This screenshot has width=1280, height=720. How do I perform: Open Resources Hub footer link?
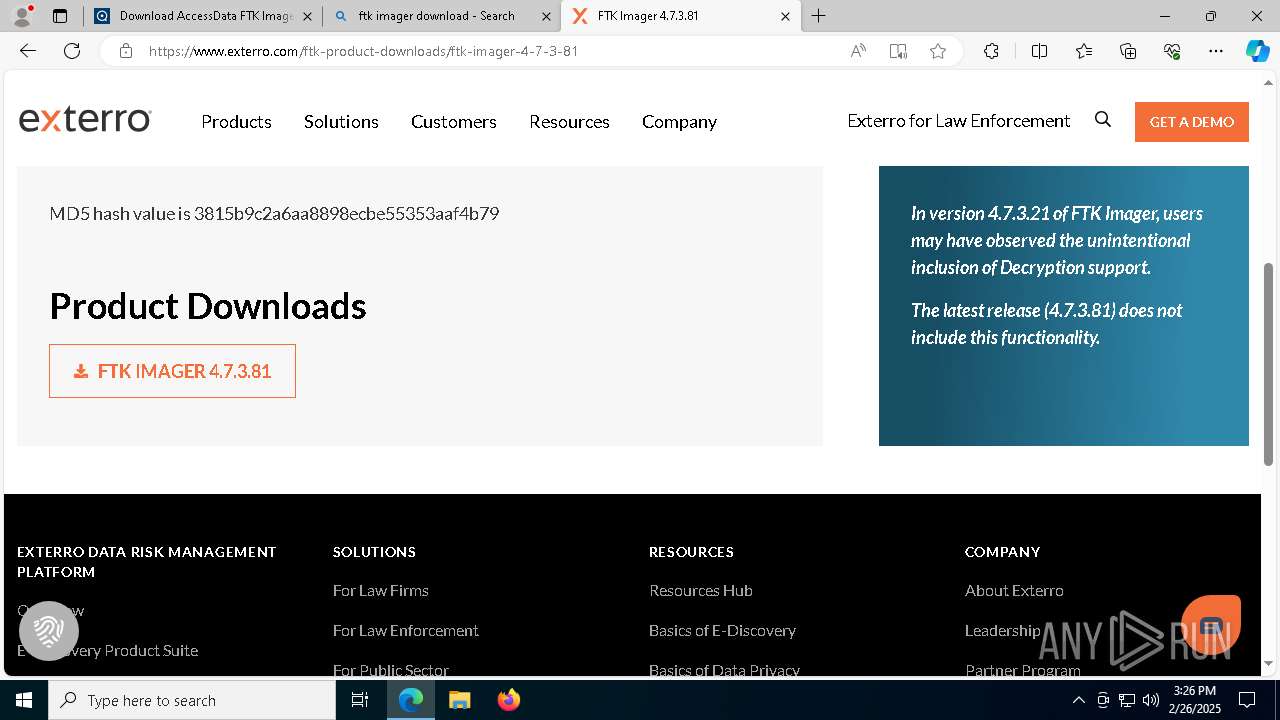pos(700,590)
